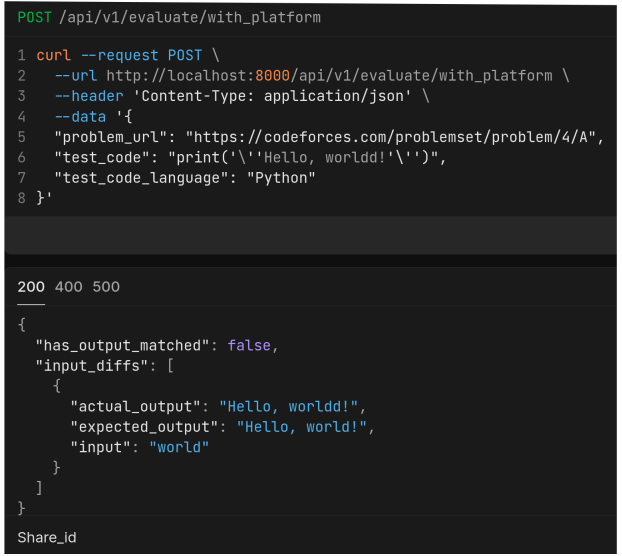Switch to the 500 response tab
Image resolution: width=622 pixels, height=556 pixels.
click(x=106, y=287)
